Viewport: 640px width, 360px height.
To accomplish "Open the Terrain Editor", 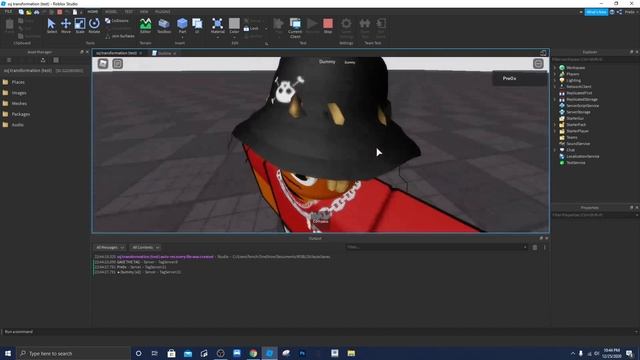I will pyautogui.click(x=145, y=25).
